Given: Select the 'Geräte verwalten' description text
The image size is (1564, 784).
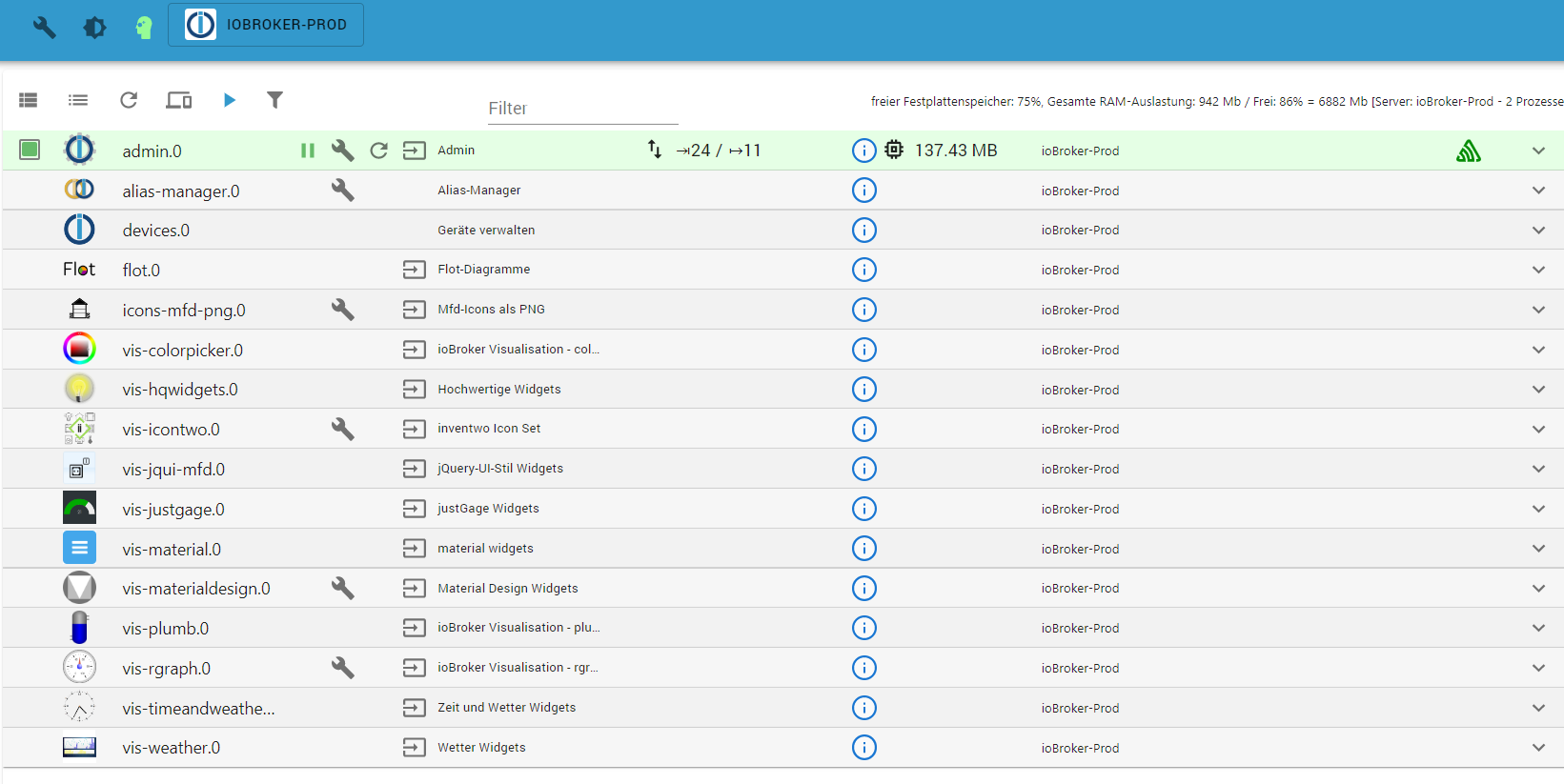Looking at the screenshot, I should [486, 231].
